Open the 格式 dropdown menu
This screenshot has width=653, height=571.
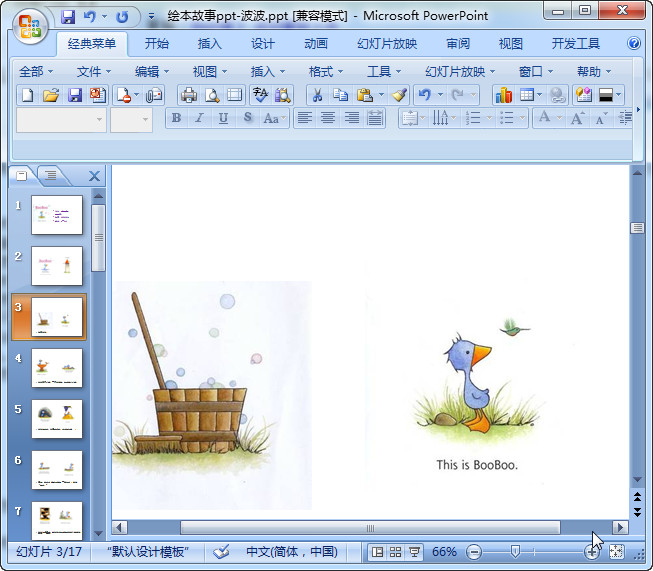coord(326,72)
